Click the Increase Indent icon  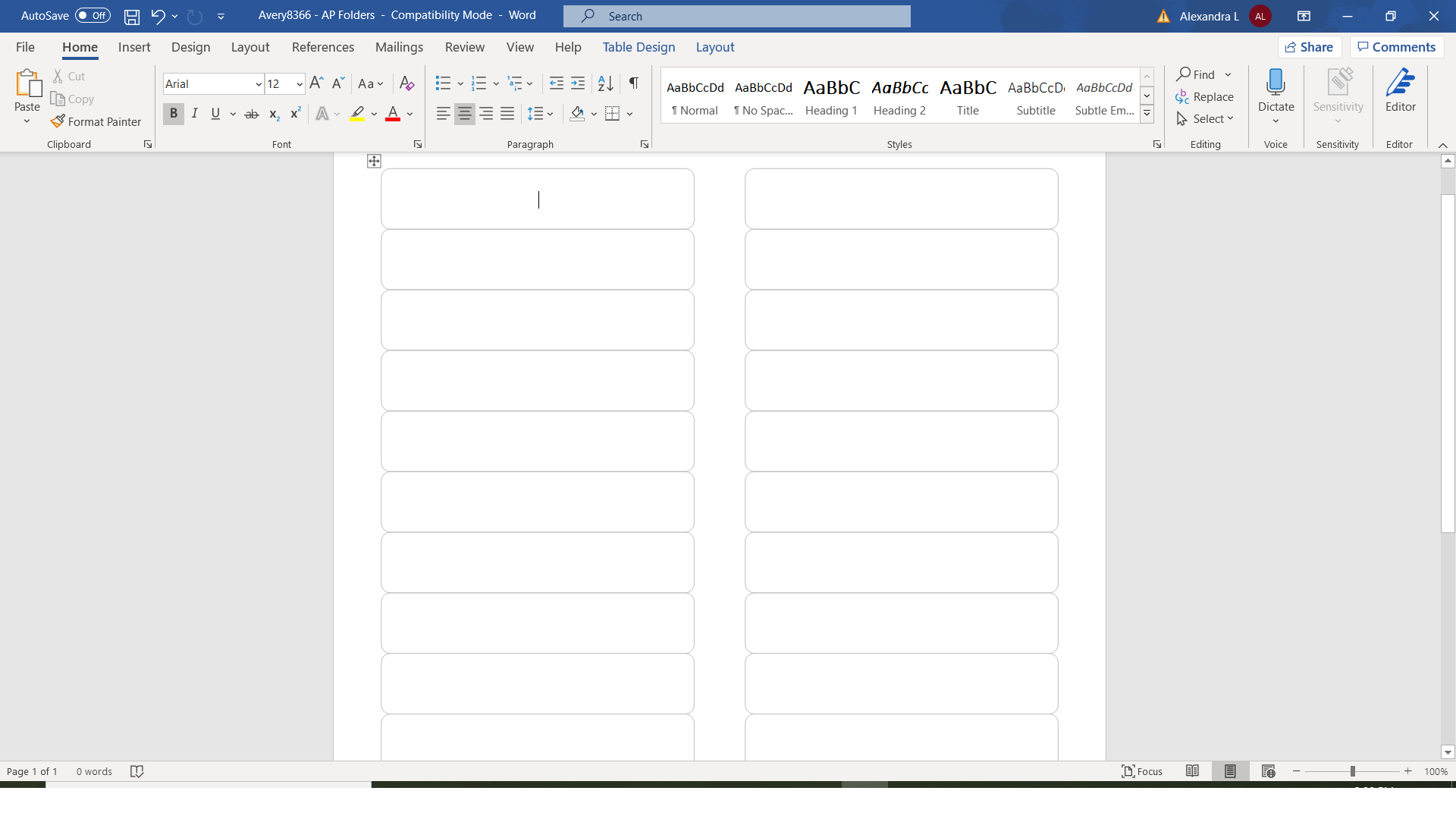(578, 83)
